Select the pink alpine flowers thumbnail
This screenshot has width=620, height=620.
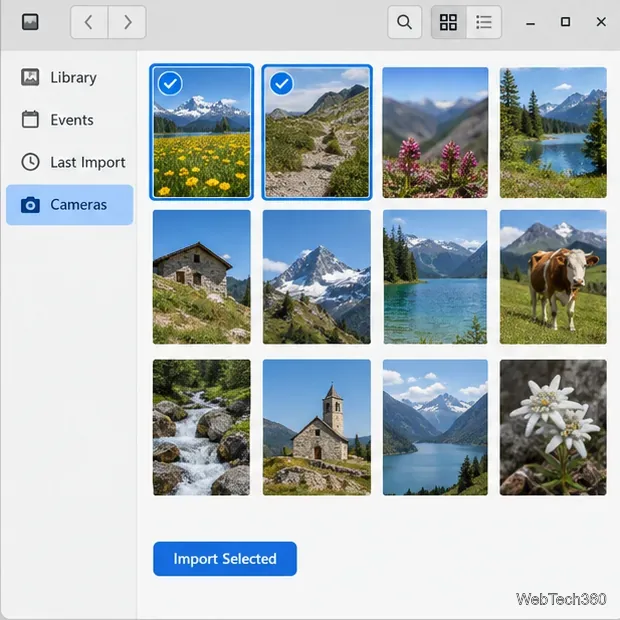point(435,132)
